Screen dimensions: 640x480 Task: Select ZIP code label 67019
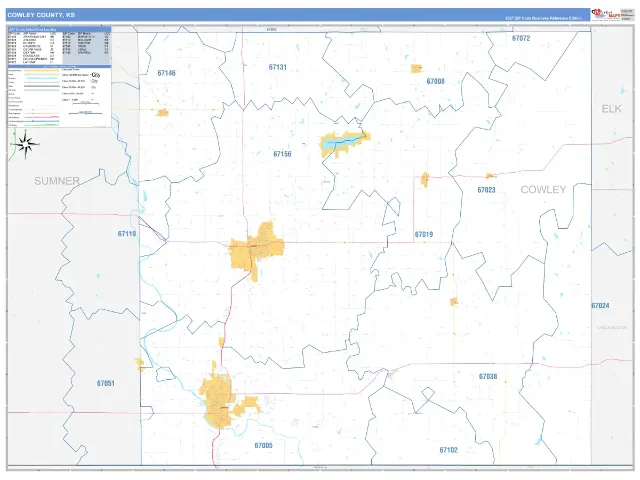[424, 234]
